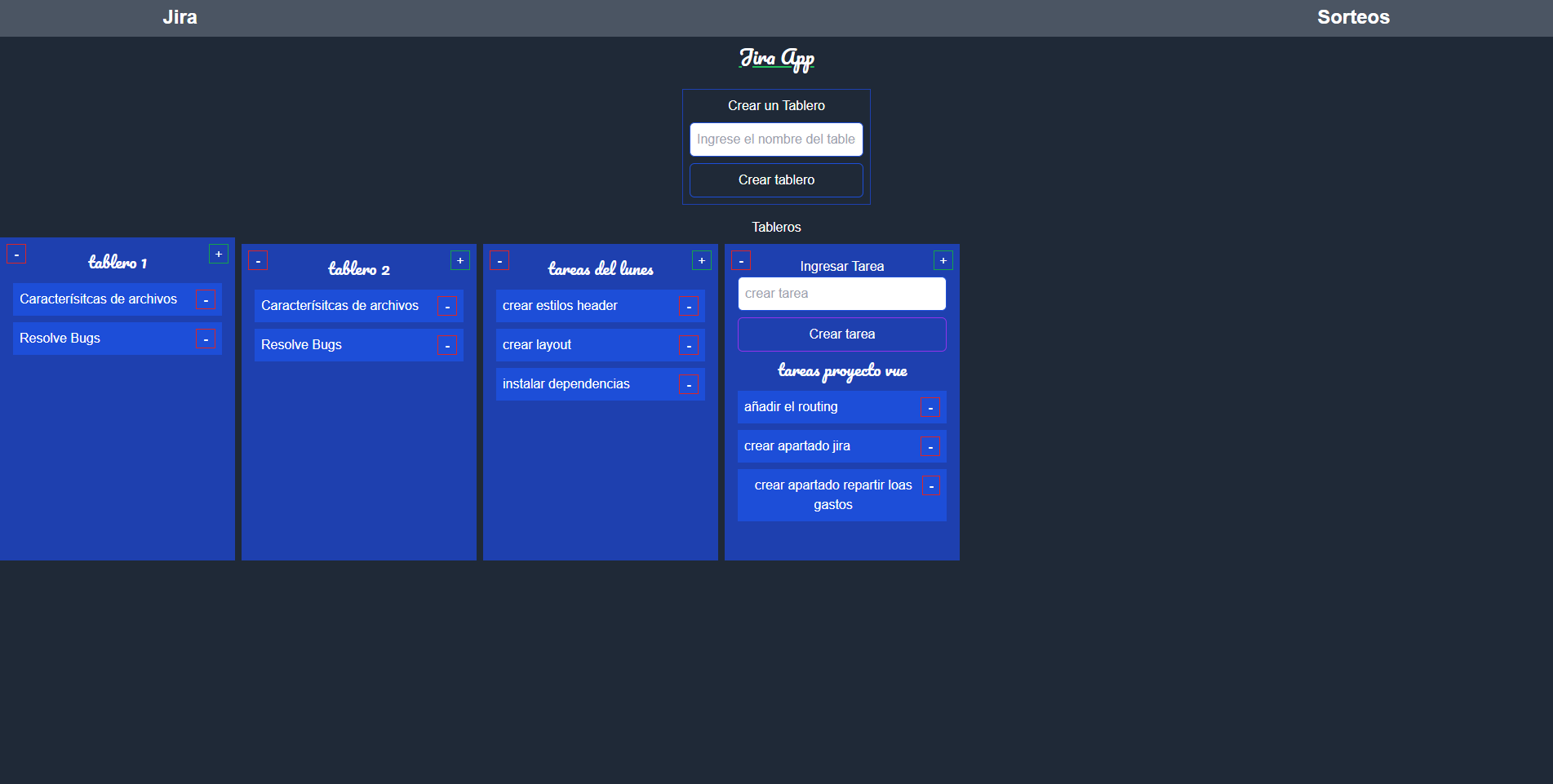Select the 'añadir el routing' text
The width and height of the screenshot is (1553, 784).
click(791, 407)
